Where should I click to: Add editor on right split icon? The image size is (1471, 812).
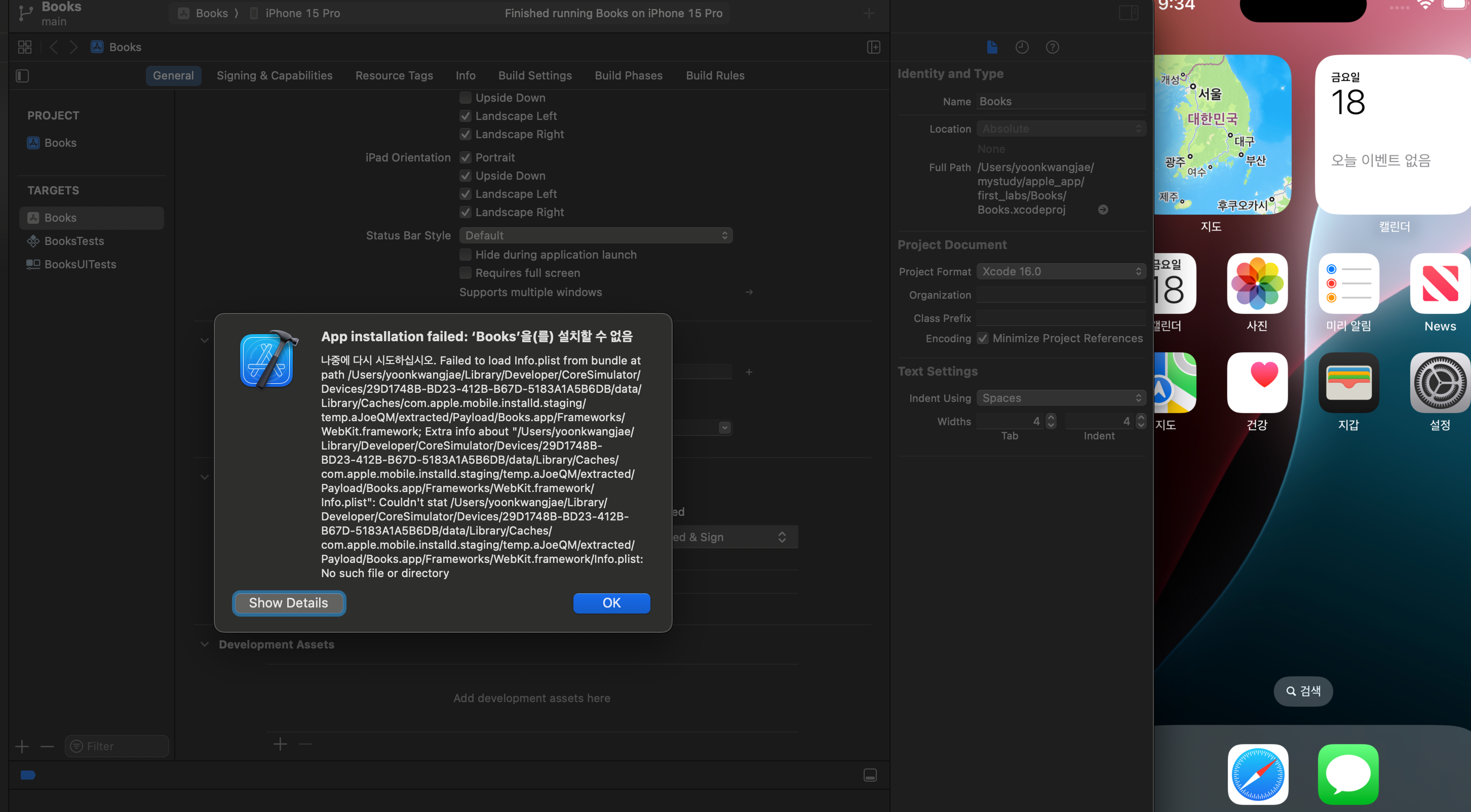pos(873,47)
